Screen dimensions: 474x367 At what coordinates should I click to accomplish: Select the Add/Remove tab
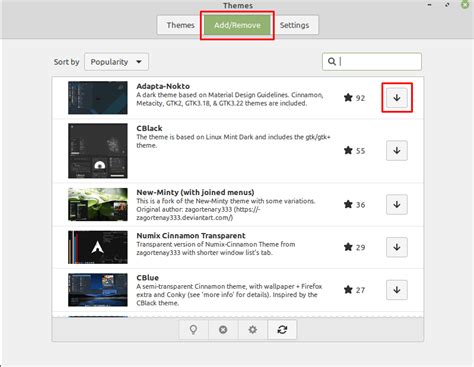point(237,25)
